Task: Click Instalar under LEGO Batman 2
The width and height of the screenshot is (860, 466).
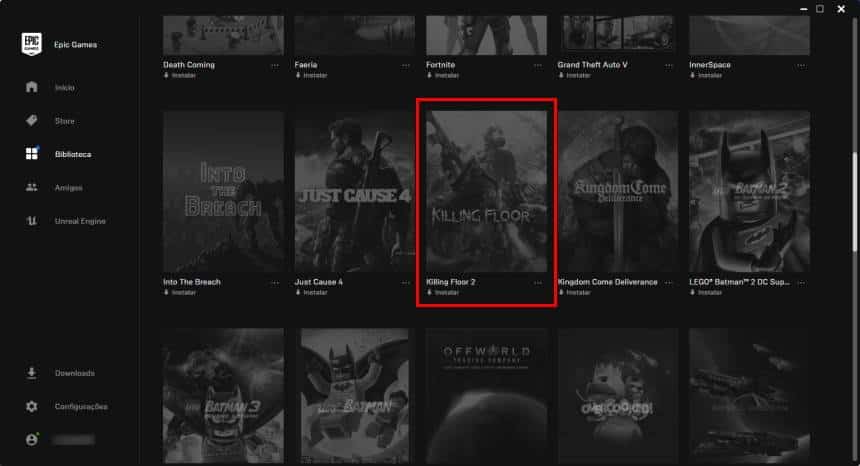Action: click(x=706, y=293)
